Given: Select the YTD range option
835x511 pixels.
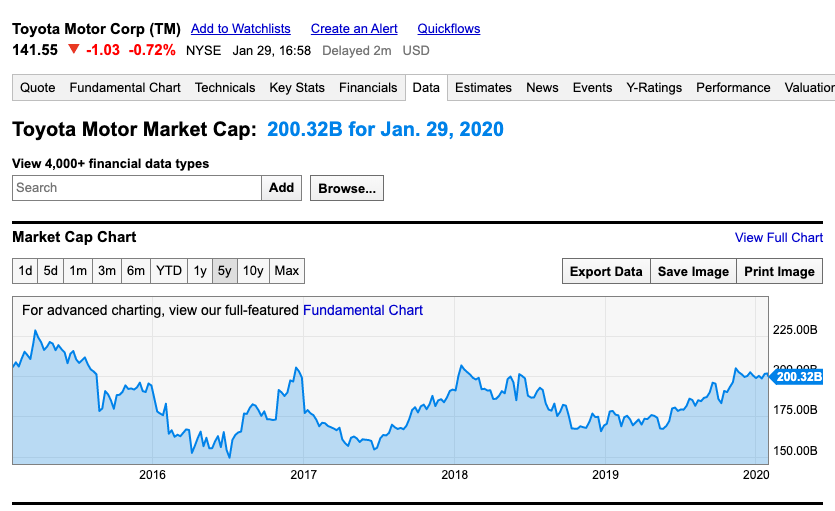Looking at the screenshot, I should [x=169, y=271].
